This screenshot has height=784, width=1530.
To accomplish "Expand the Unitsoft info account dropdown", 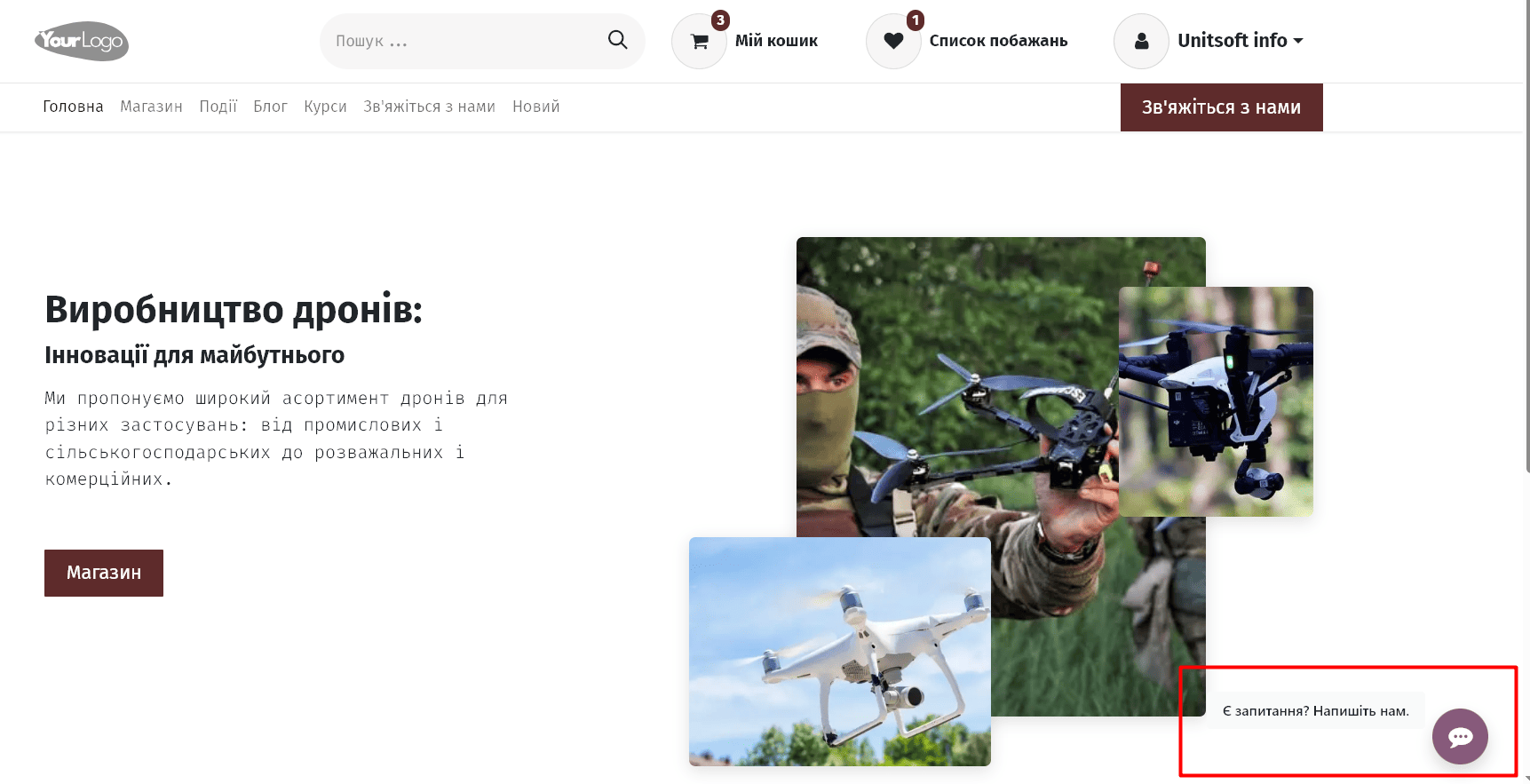I will (x=1241, y=41).
